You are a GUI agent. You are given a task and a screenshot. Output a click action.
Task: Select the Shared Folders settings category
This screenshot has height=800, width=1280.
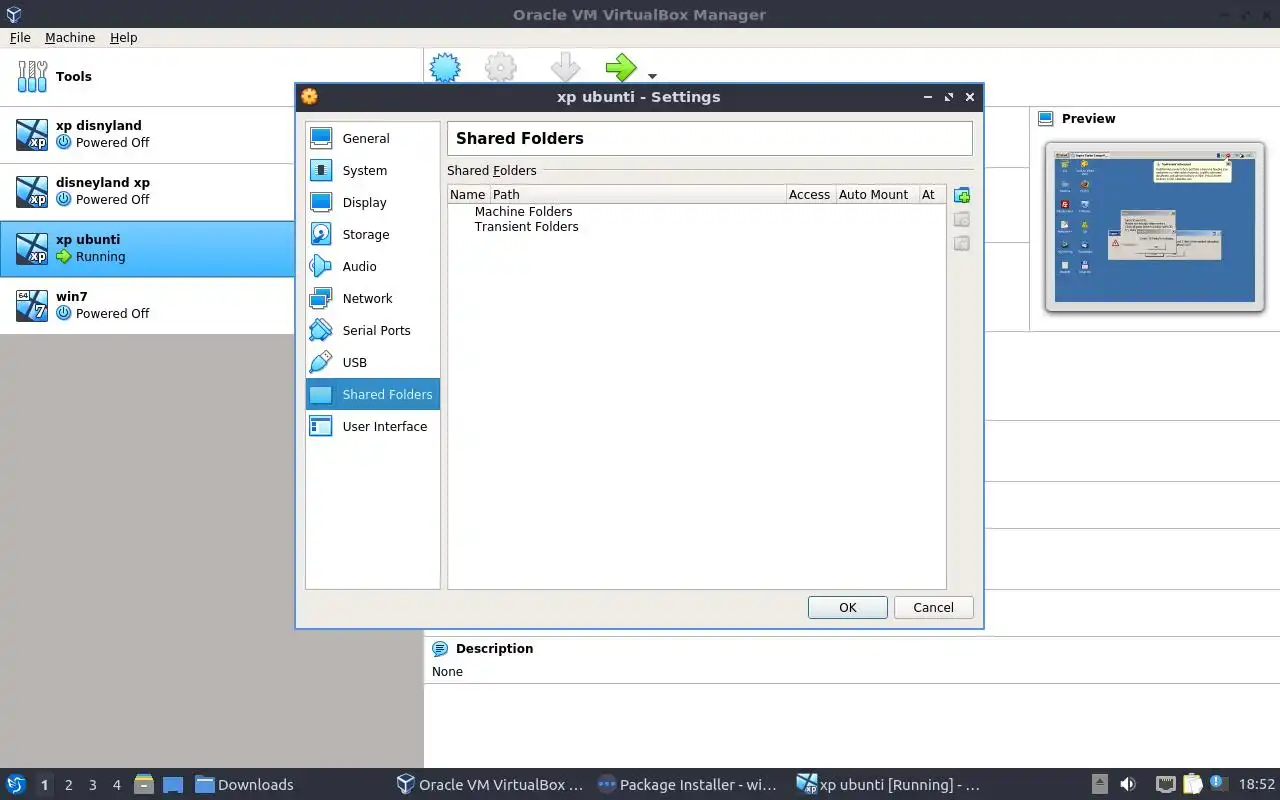pos(373,394)
